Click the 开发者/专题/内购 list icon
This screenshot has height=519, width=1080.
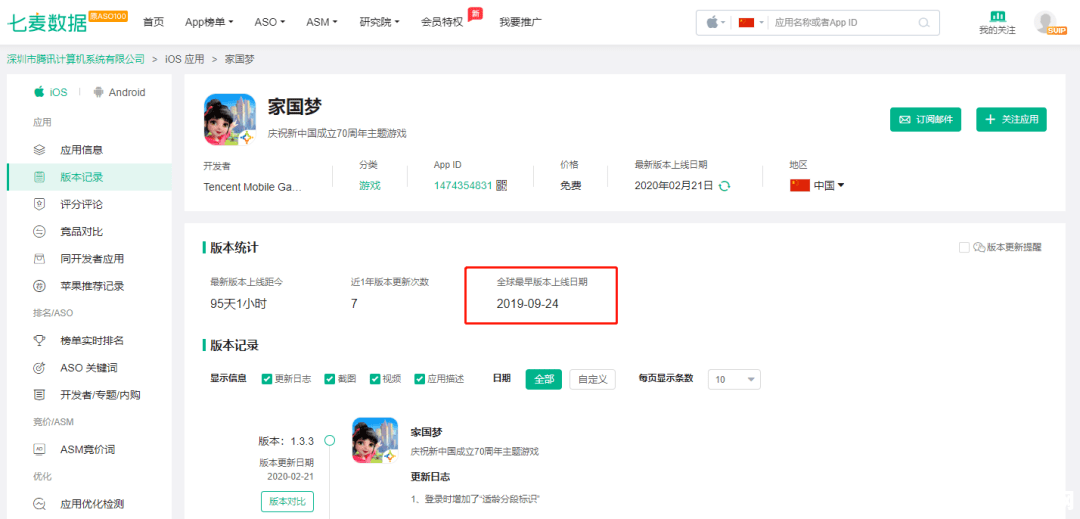tap(39, 395)
